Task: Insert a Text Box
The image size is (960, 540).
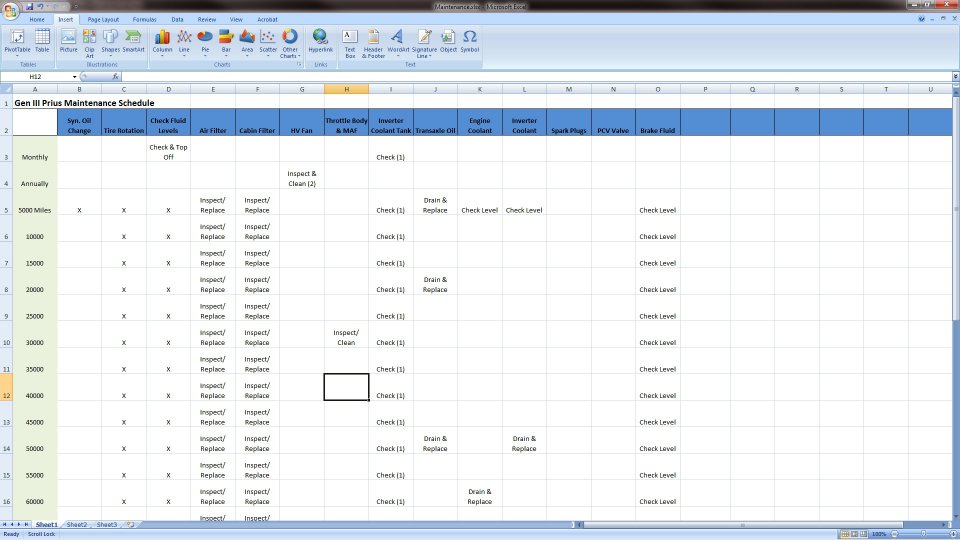Action: tap(350, 43)
